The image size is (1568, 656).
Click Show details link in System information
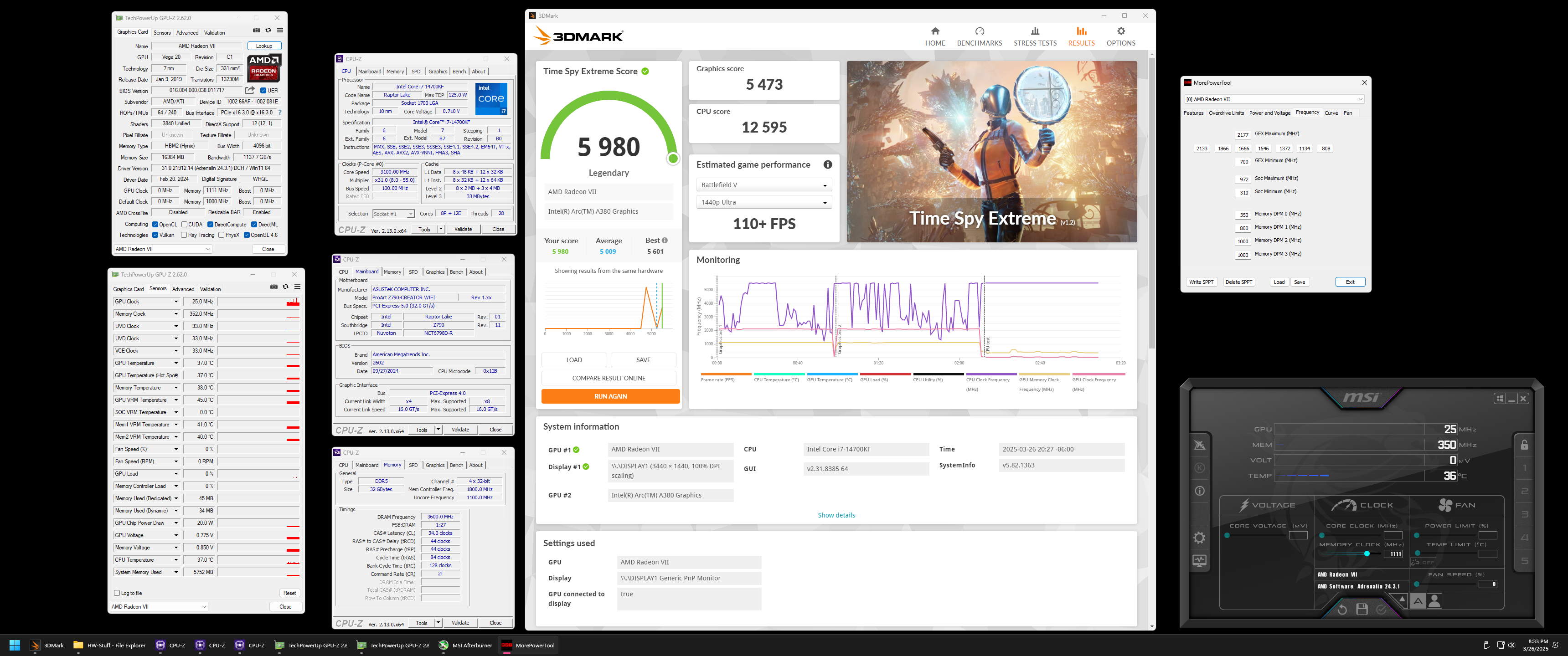click(836, 515)
